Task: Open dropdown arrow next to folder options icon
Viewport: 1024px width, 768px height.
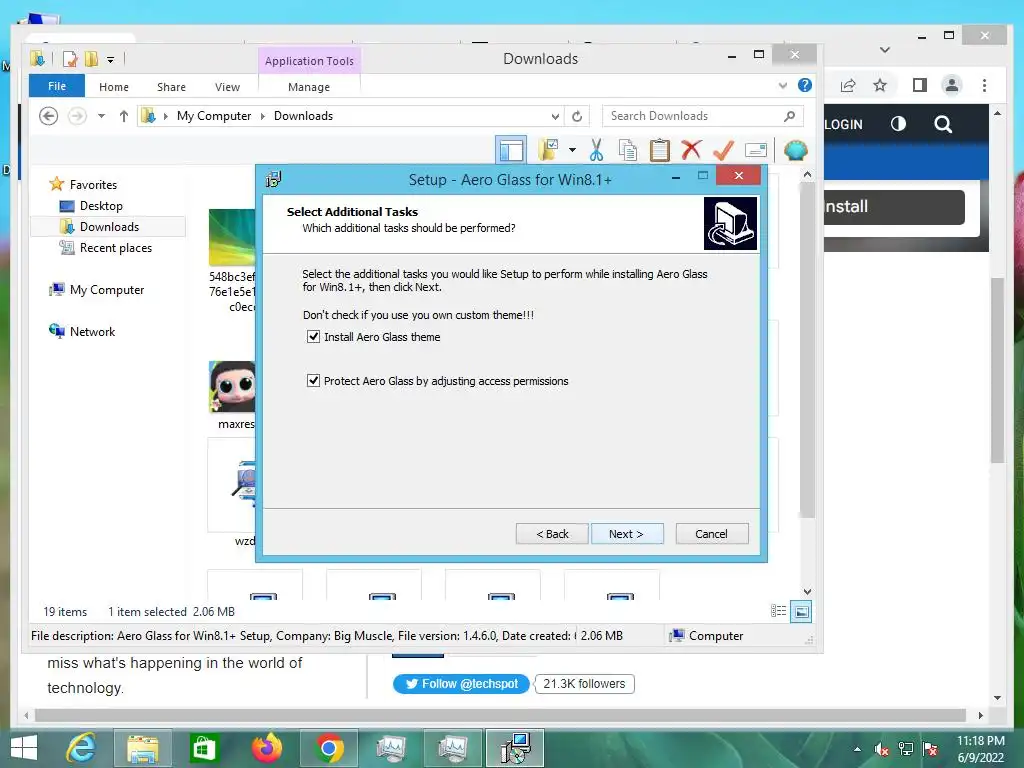Action: tap(572, 150)
